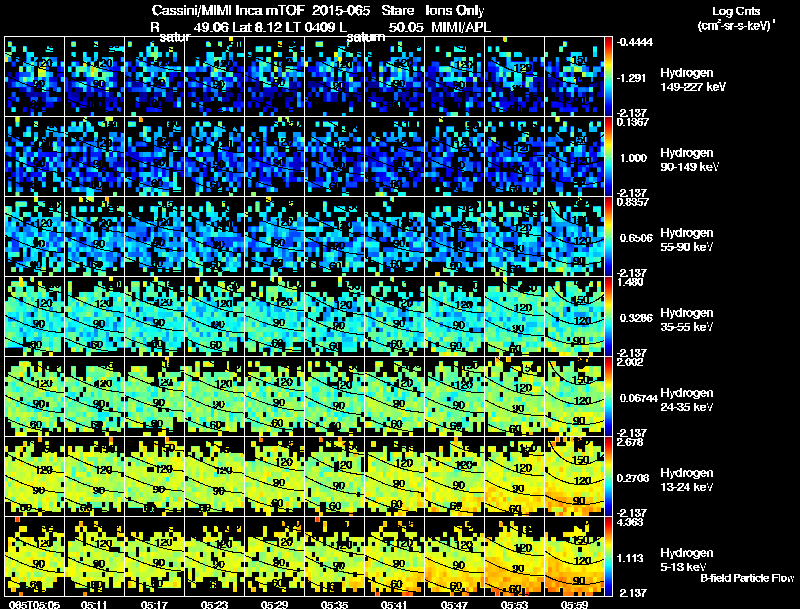Click the 'Cassini/MIMI Inca mTOF' title text
This screenshot has width=800, height=609.
[228, 11]
